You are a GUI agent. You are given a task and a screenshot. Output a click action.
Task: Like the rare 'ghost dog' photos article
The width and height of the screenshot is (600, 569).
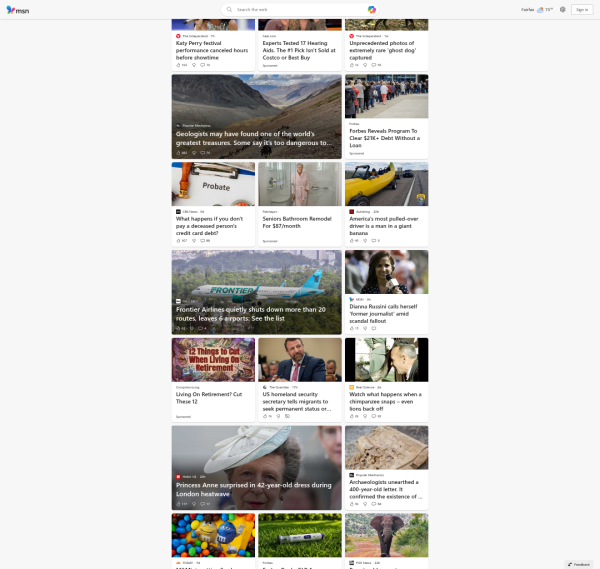[352, 65]
